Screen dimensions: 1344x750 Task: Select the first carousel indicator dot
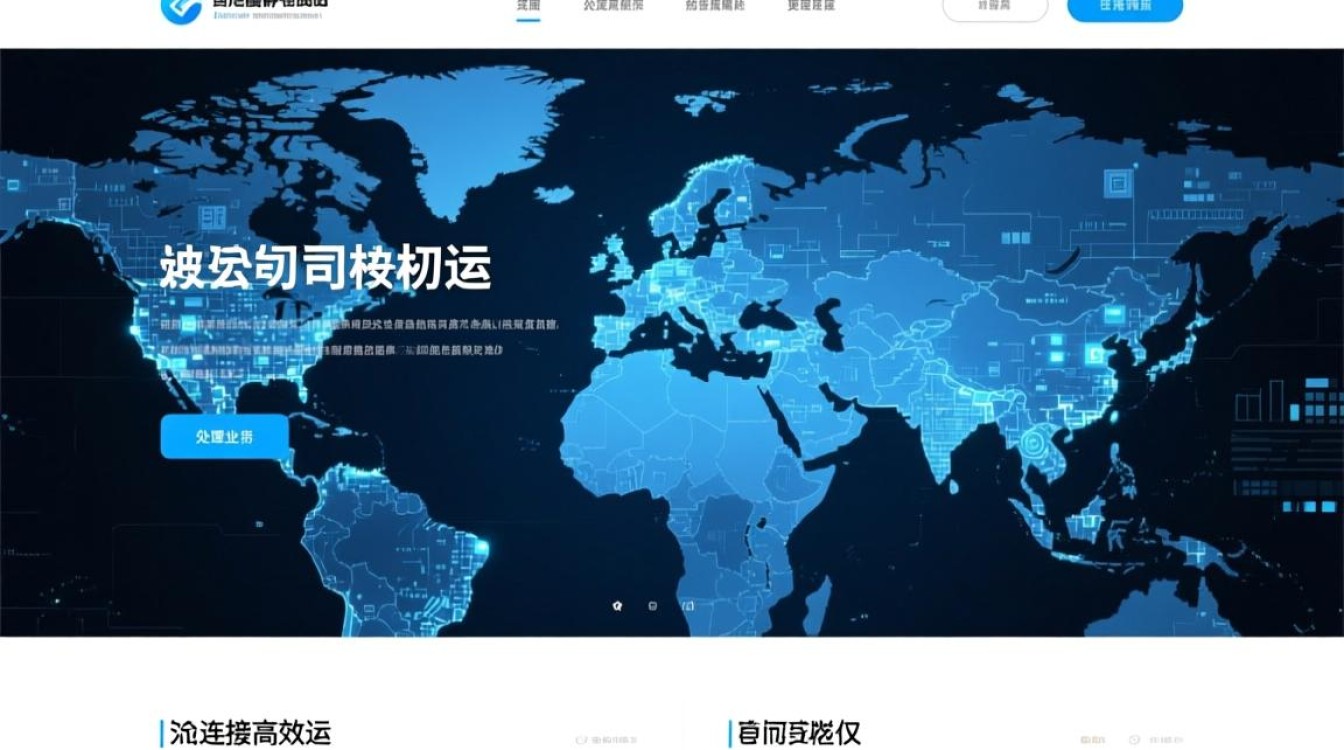click(617, 606)
